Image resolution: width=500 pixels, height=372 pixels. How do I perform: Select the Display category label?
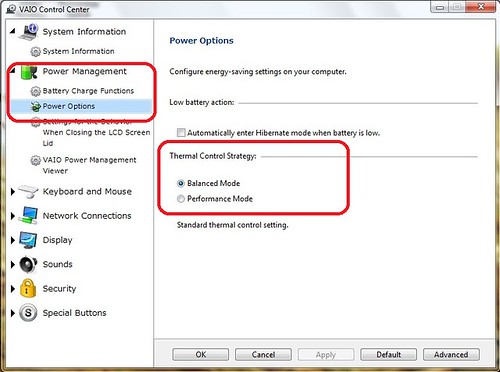[57, 240]
